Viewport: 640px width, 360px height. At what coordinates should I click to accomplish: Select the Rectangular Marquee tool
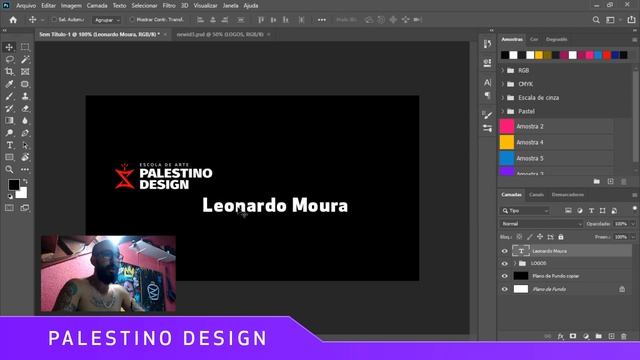click(25, 47)
